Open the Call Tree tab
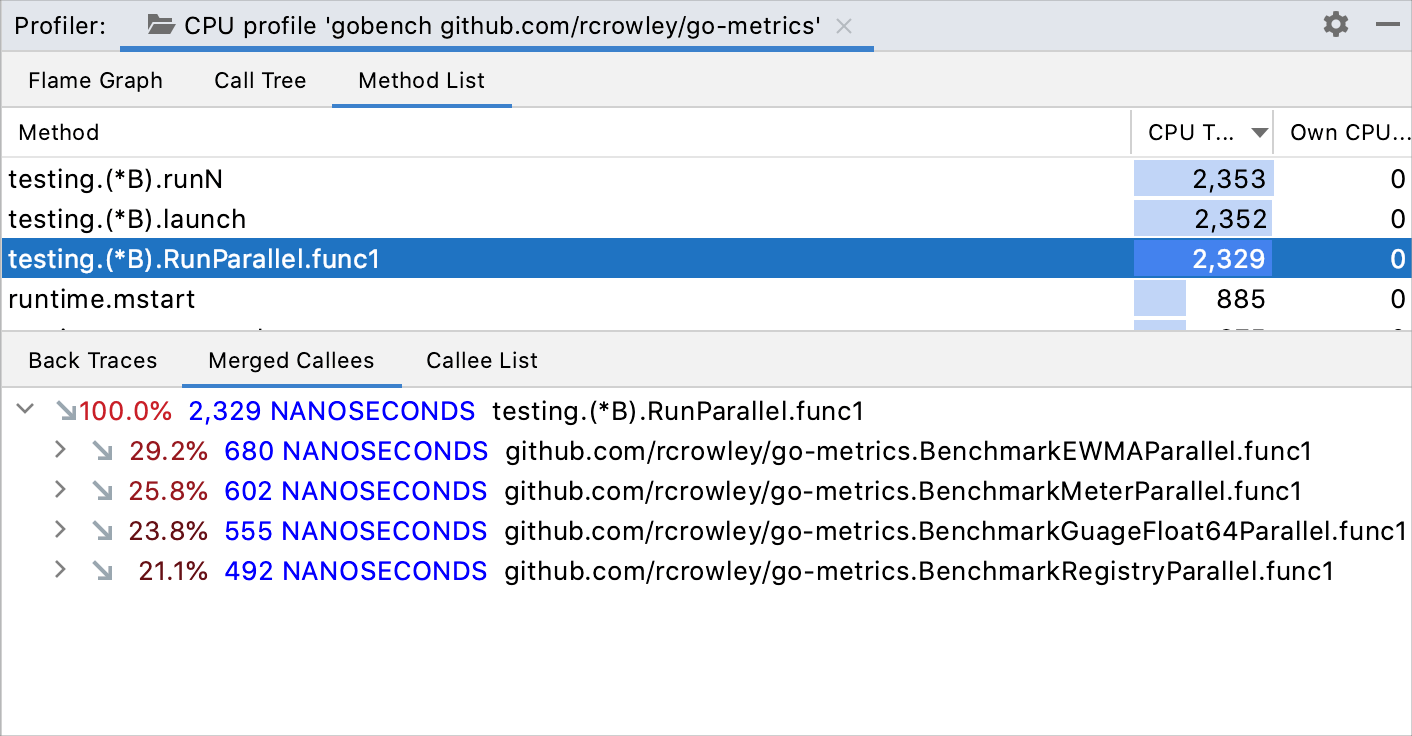Image resolution: width=1412 pixels, height=736 pixels. point(260,80)
